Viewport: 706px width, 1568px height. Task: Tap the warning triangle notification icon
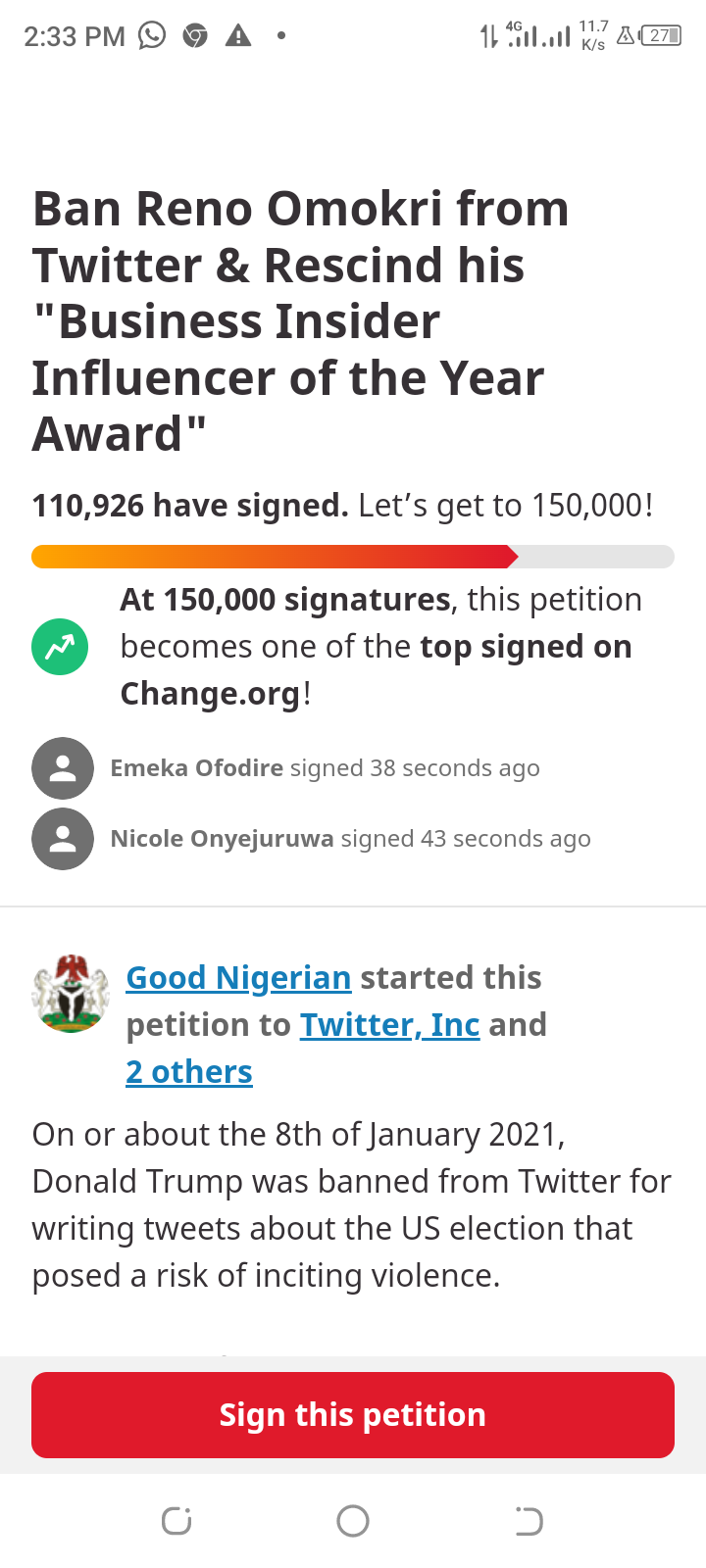point(238,36)
